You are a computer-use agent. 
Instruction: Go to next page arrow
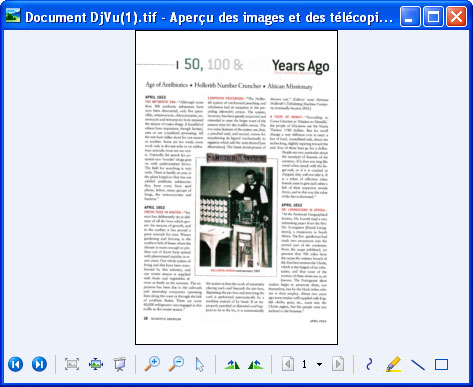coord(338,364)
